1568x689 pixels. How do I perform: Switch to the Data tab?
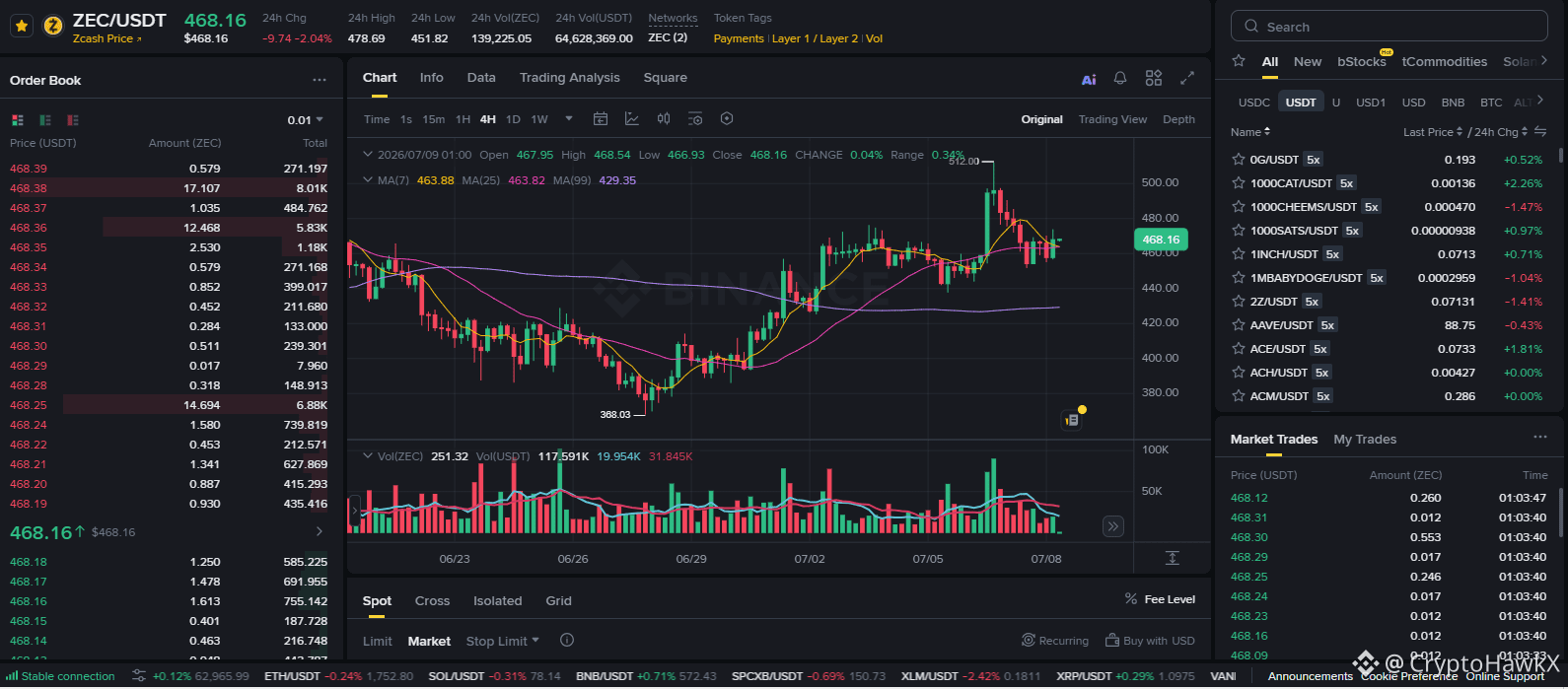481,78
